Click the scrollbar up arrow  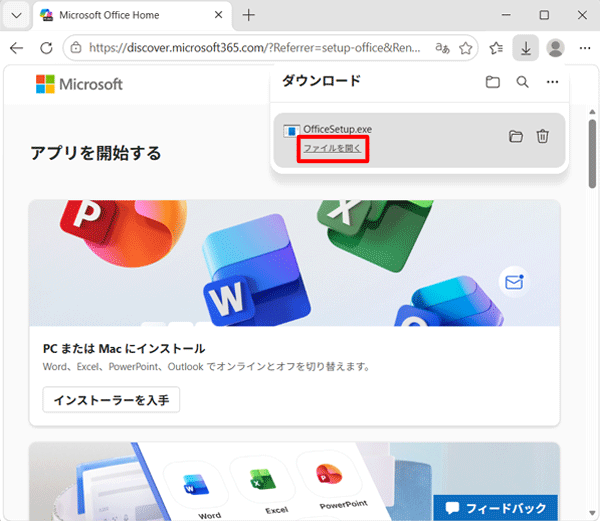coord(592,112)
